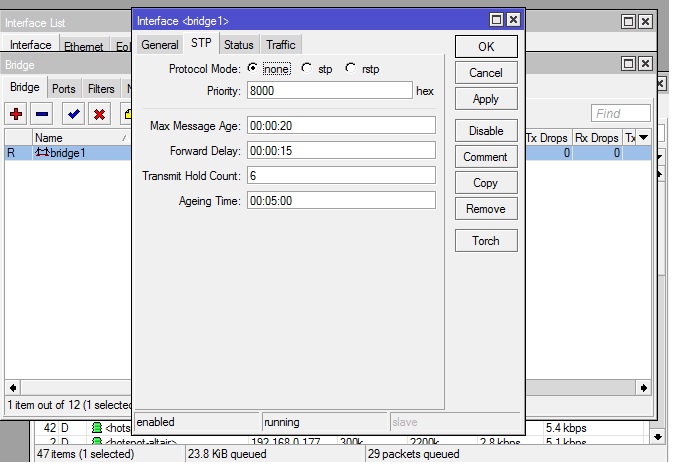Click the Find search box in Bridge window

click(x=620, y=114)
